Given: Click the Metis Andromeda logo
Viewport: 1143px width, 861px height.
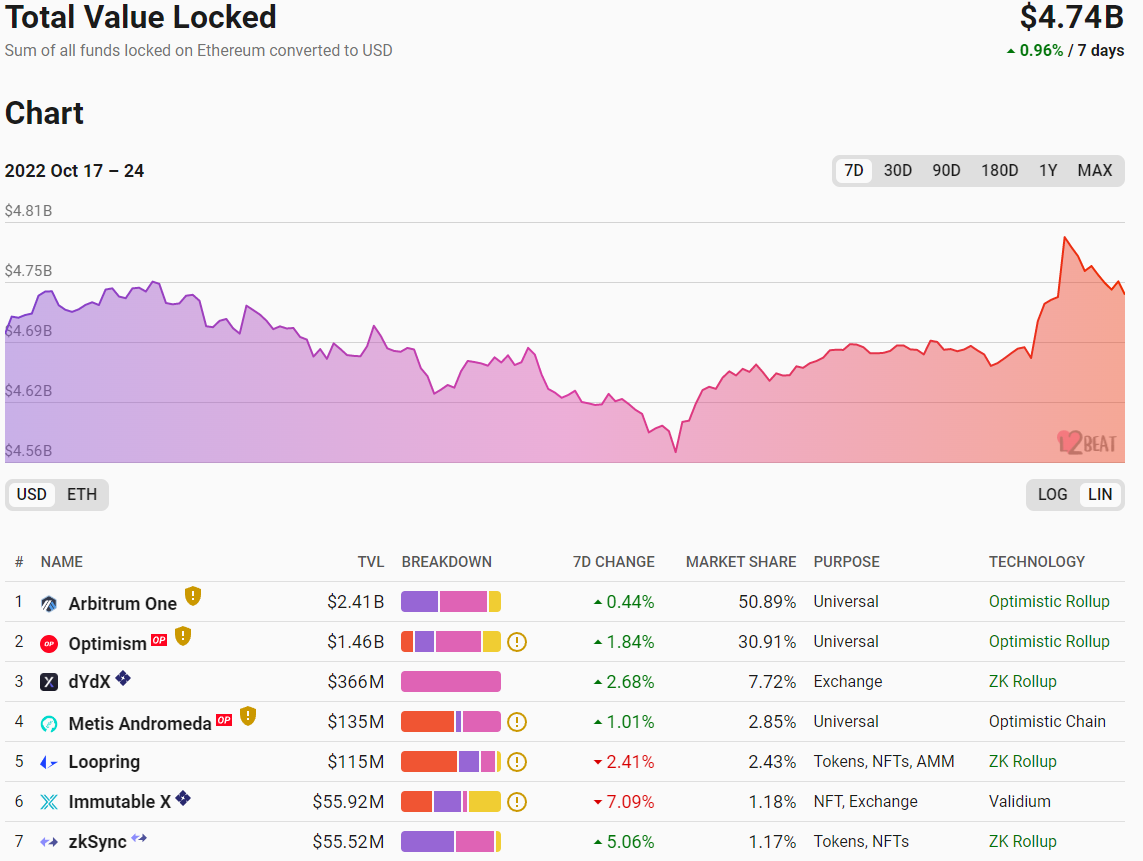Looking at the screenshot, I should coord(49,721).
